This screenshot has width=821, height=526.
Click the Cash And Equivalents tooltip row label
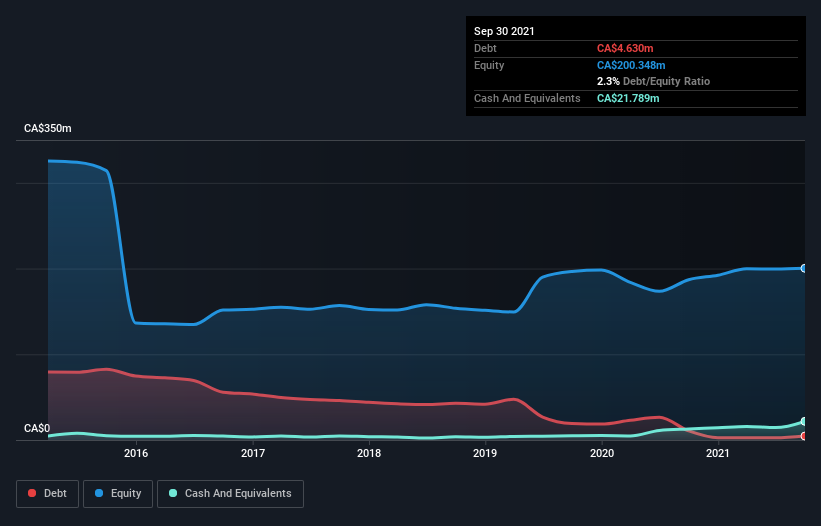click(527, 98)
